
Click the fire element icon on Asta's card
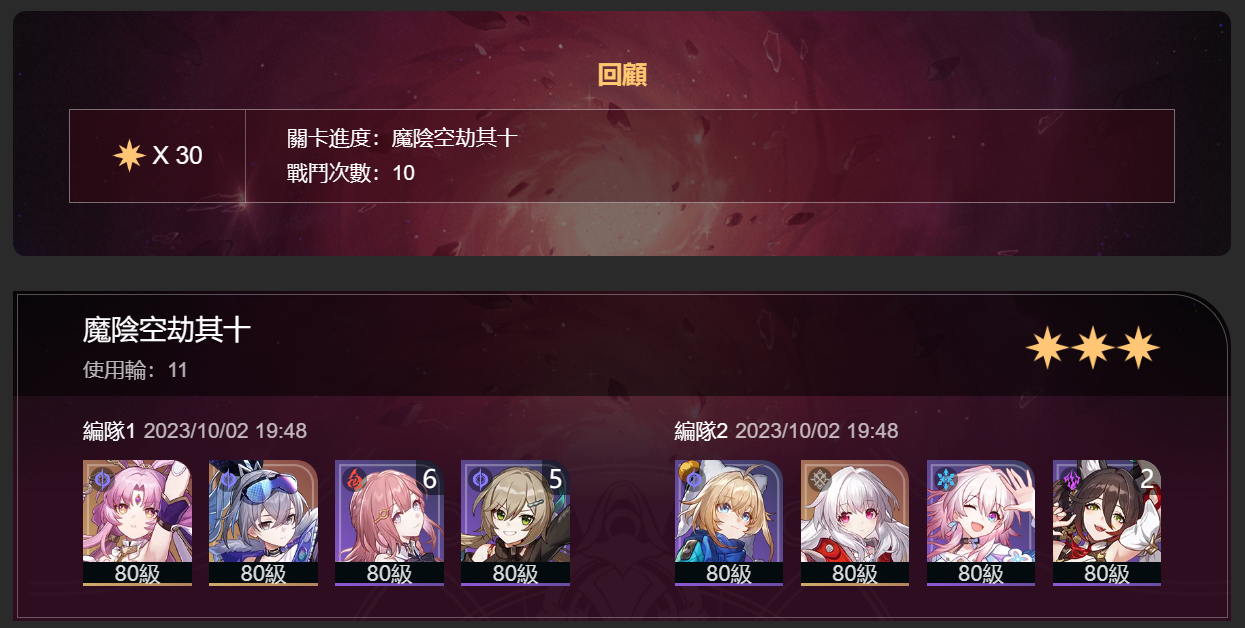click(355, 480)
